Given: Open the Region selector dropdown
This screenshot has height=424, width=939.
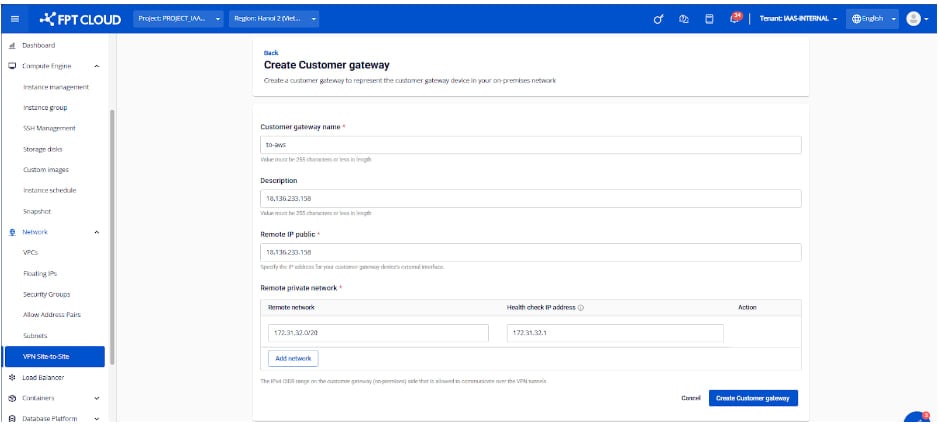Looking at the screenshot, I should coord(275,18).
